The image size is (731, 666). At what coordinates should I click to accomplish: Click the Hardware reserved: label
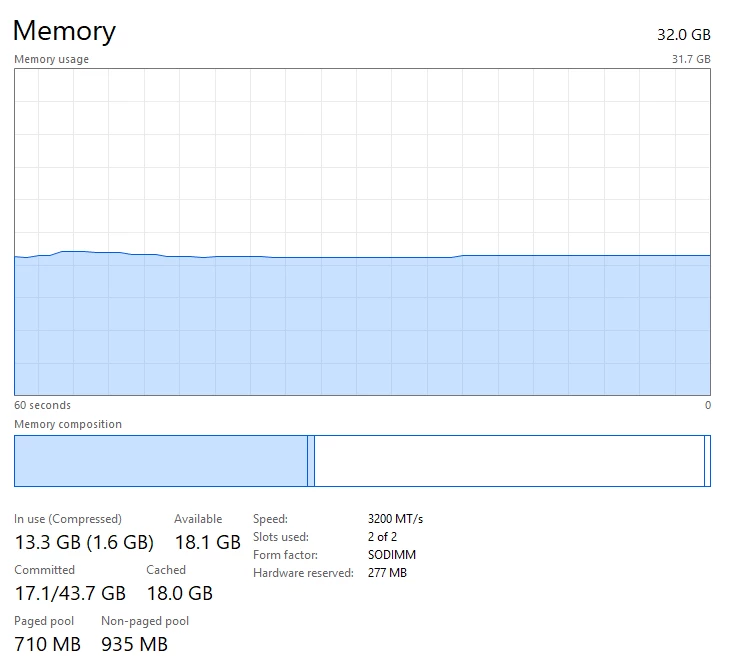tap(303, 573)
